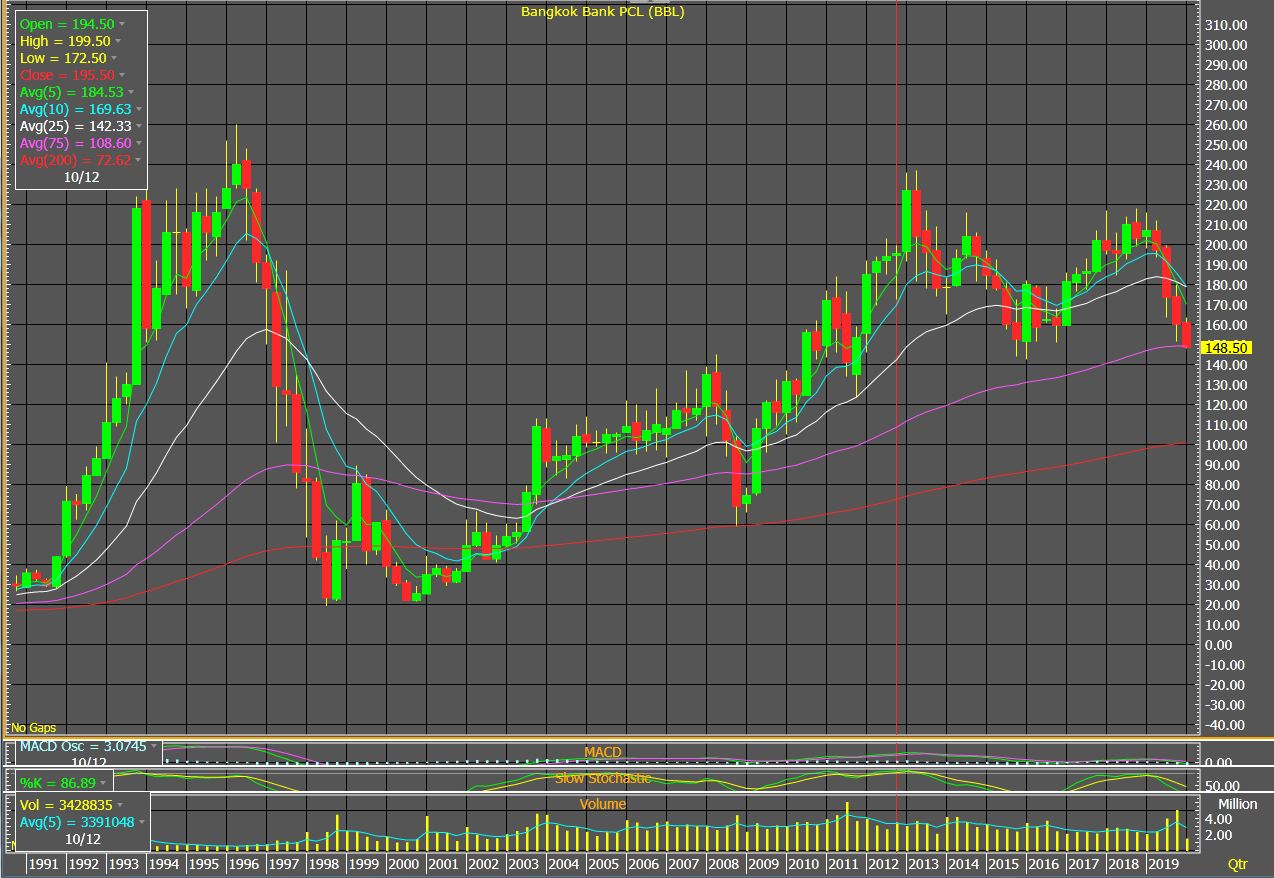
Task: Open the MACD Osc = 3.0745 dropdown arrow
Action: pos(153,746)
